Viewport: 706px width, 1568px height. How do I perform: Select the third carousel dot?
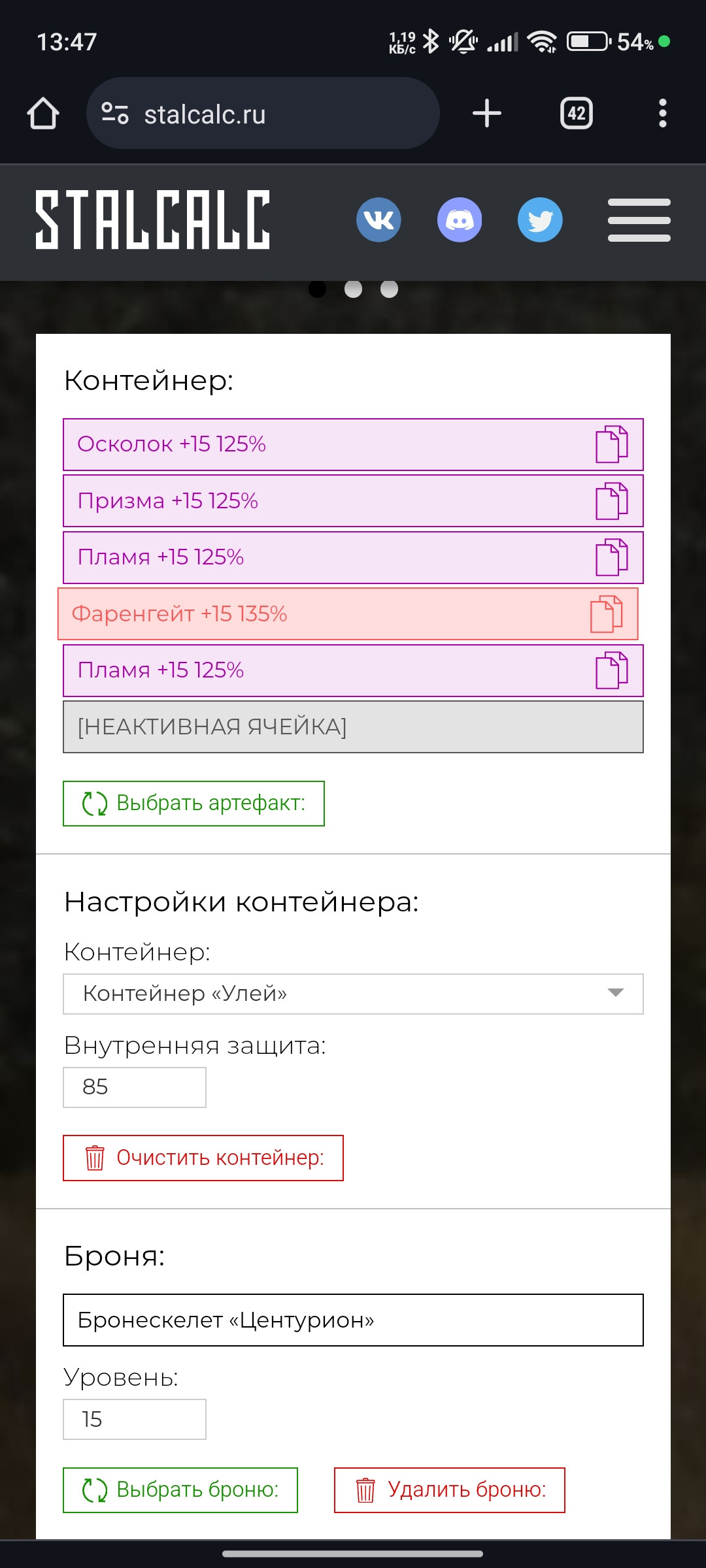tap(389, 289)
